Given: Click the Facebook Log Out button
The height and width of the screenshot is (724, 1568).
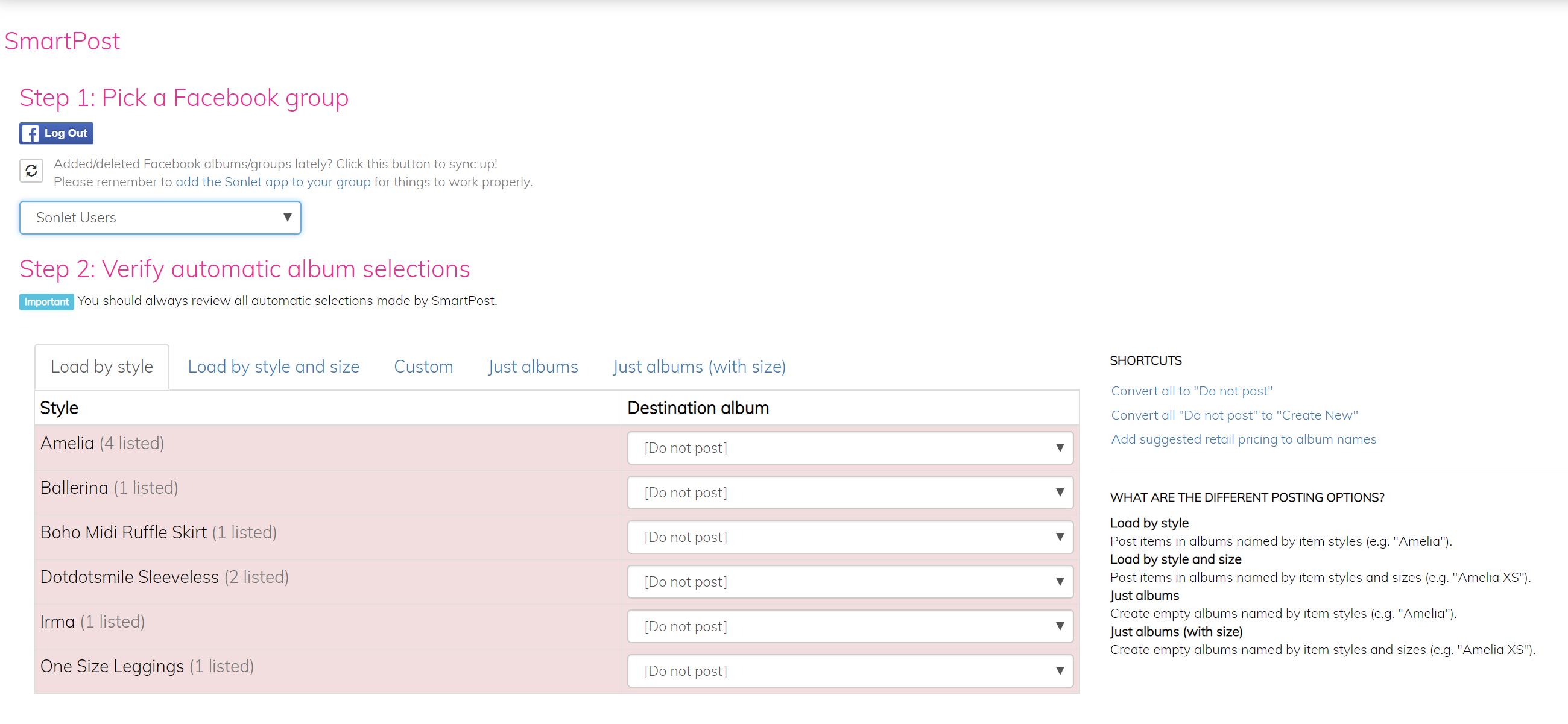Looking at the screenshot, I should point(56,133).
